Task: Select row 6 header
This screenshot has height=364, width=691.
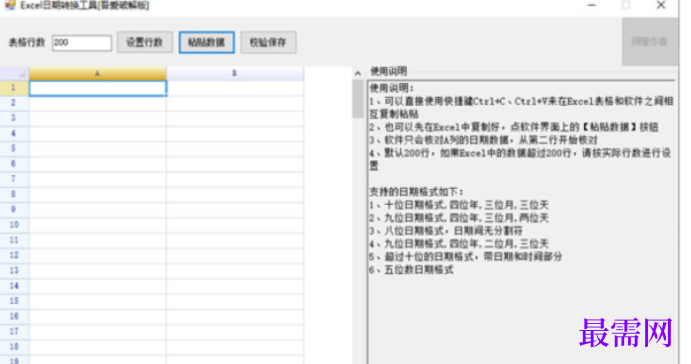Action: click(x=14, y=164)
